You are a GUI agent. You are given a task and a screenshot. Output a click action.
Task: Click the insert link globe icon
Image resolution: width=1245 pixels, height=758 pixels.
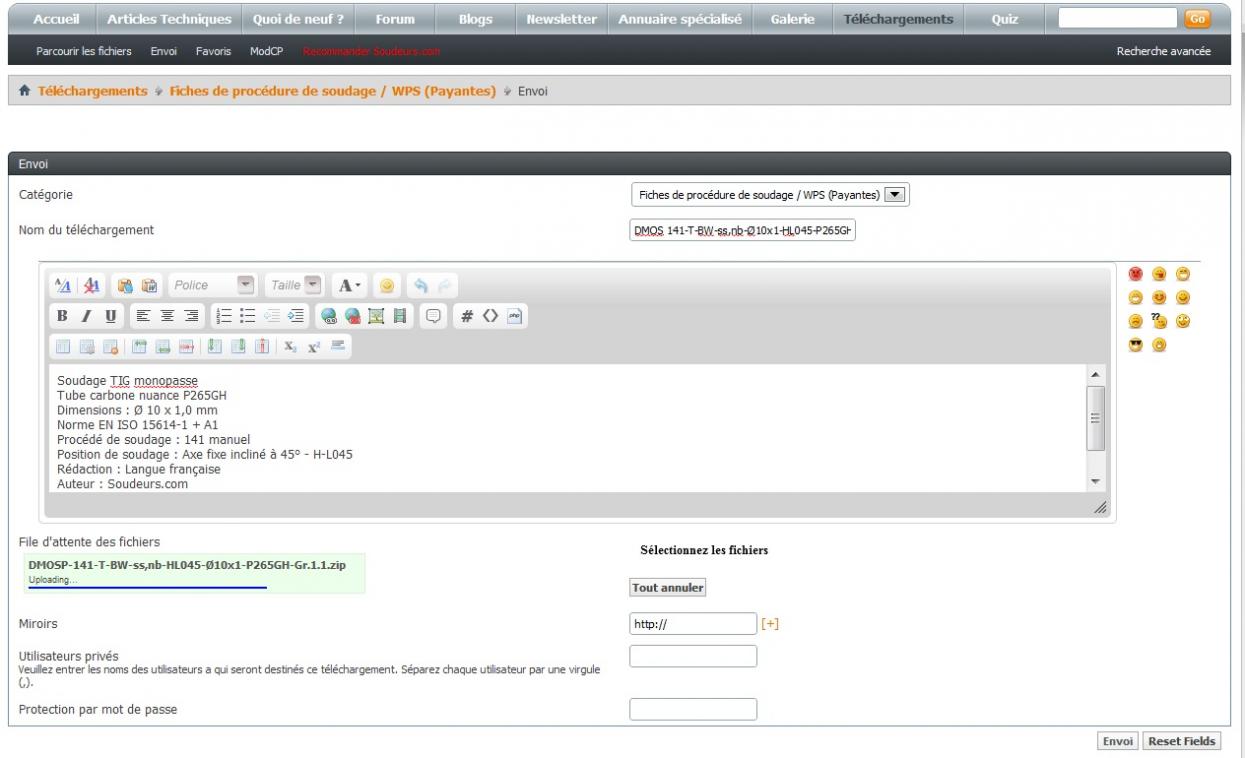(x=328, y=316)
